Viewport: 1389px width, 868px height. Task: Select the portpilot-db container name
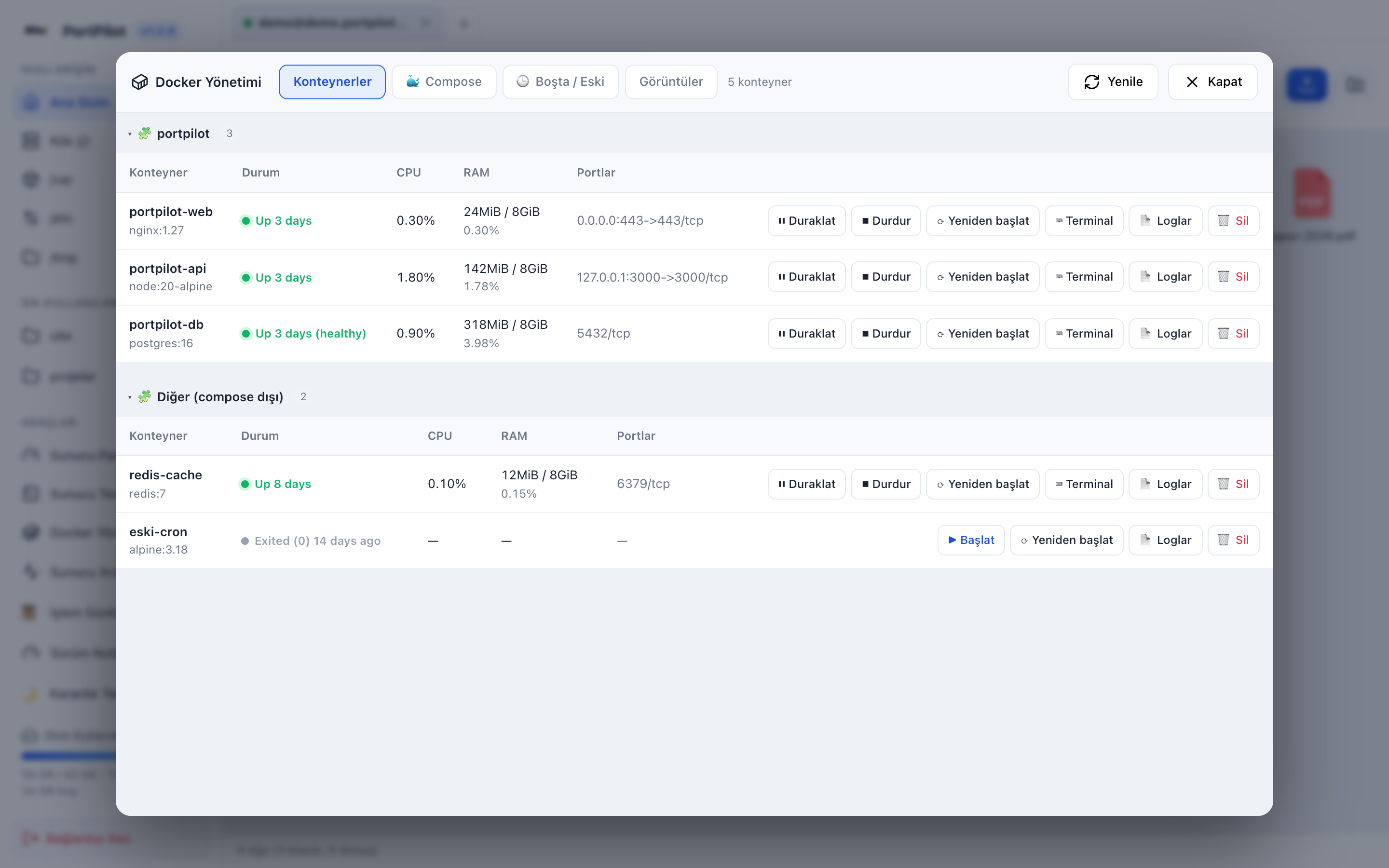click(x=166, y=325)
